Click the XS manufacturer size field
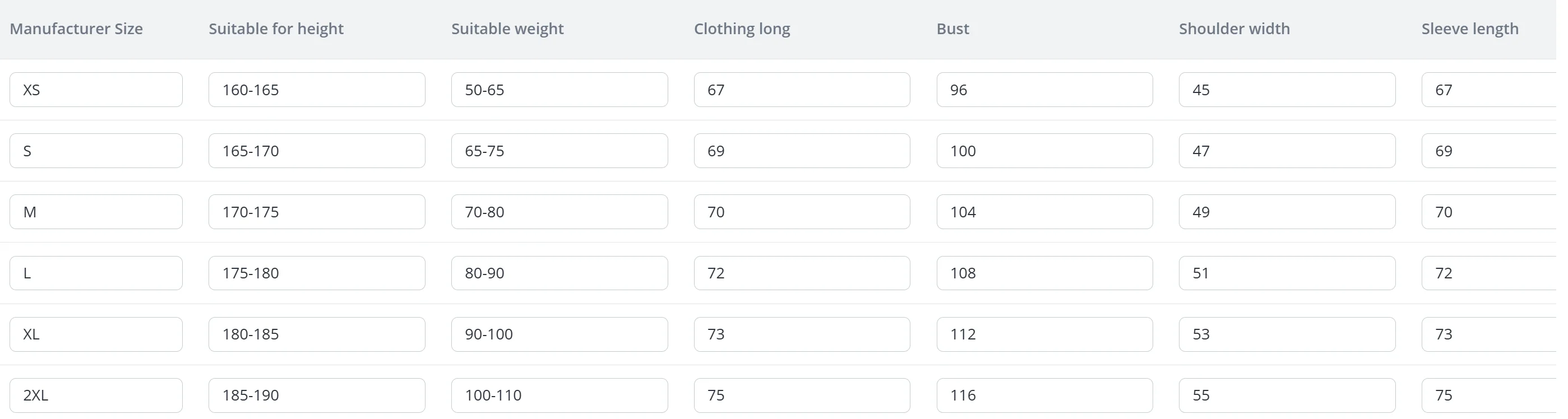Screen dimensions: 1568x419 (x=95, y=90)
